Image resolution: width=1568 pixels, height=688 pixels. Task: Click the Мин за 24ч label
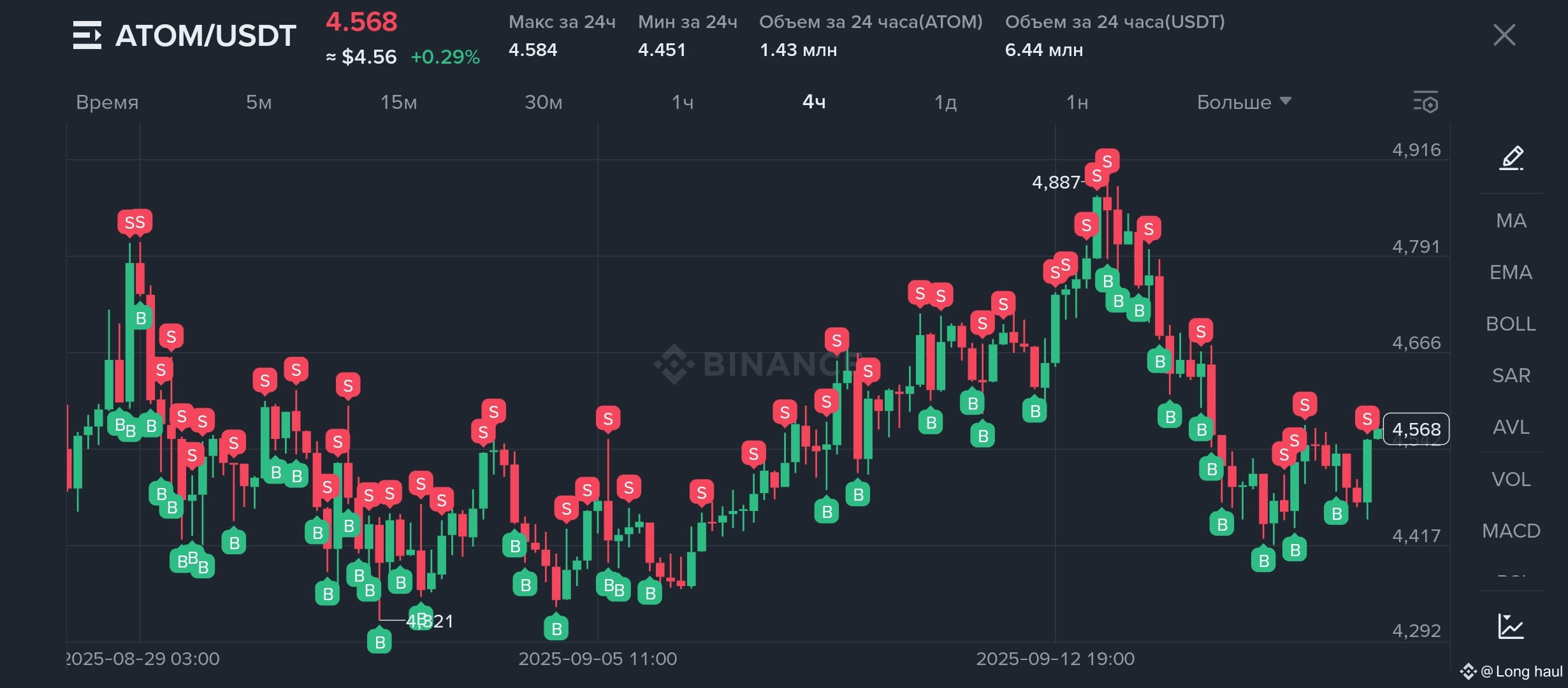pyautogui.click(x=688, y=22)
